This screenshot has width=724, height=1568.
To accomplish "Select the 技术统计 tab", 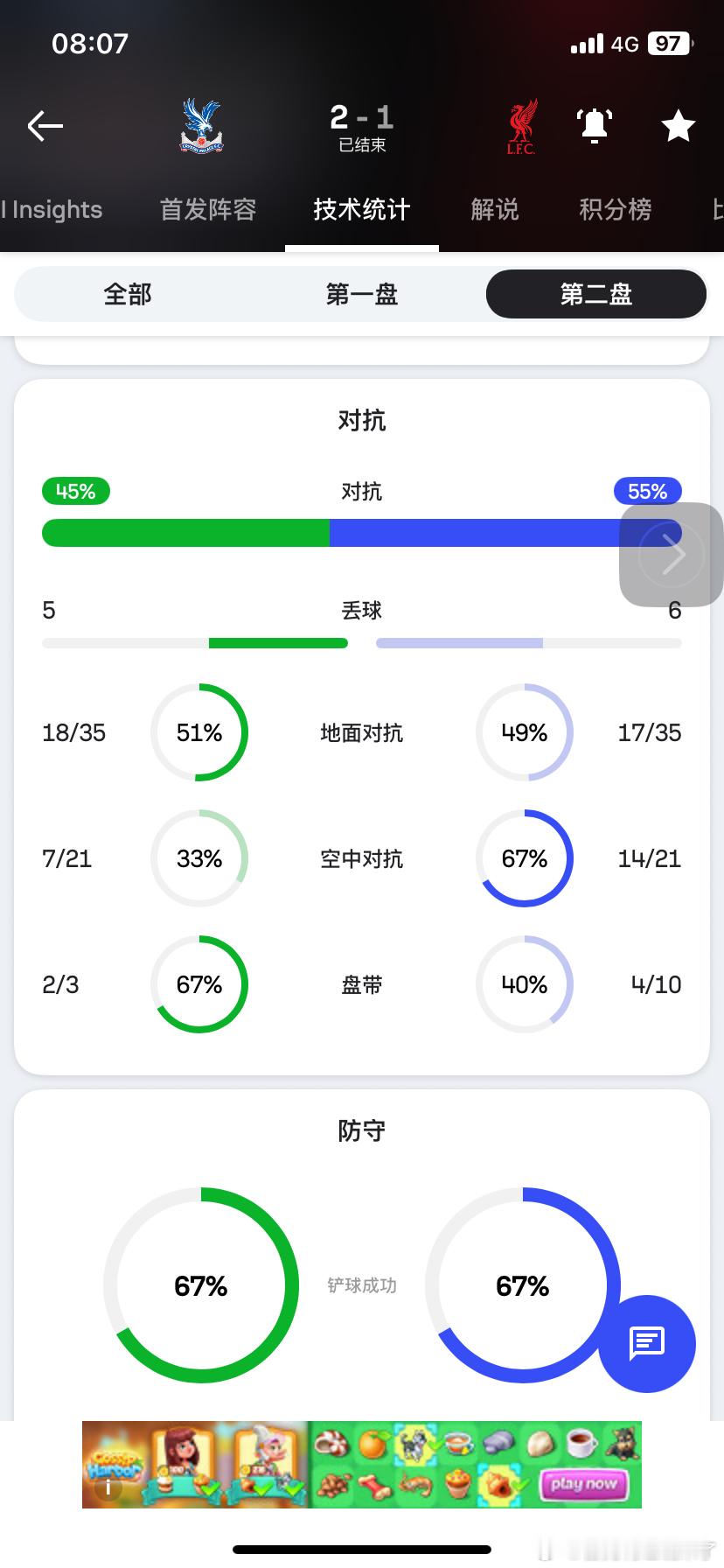I will (x=362, y=210).
